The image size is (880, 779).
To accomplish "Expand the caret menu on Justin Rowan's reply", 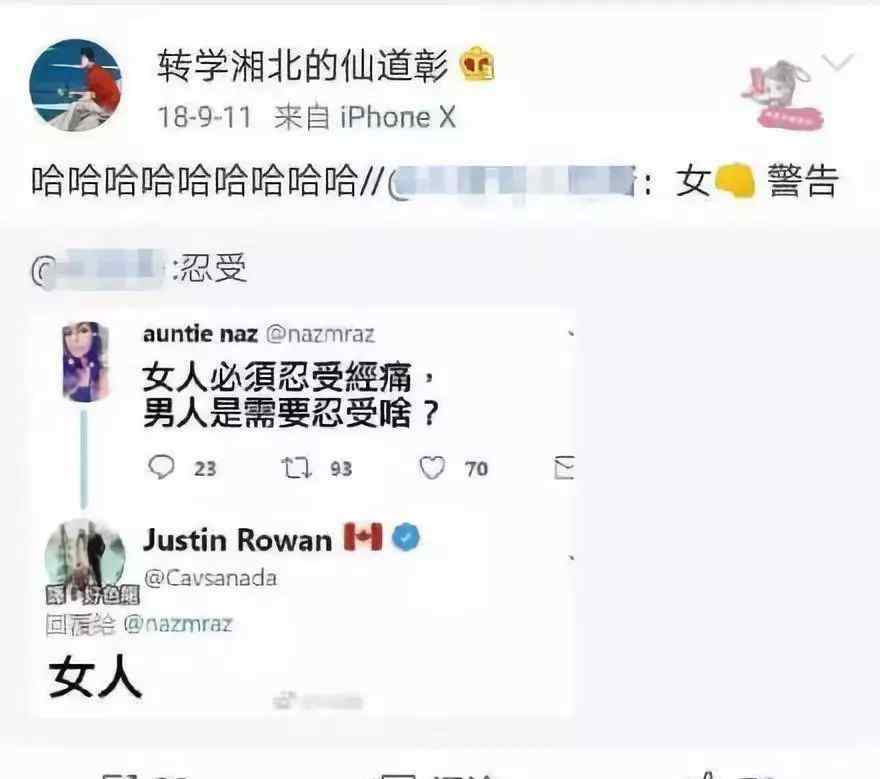I will click(571, 558).
